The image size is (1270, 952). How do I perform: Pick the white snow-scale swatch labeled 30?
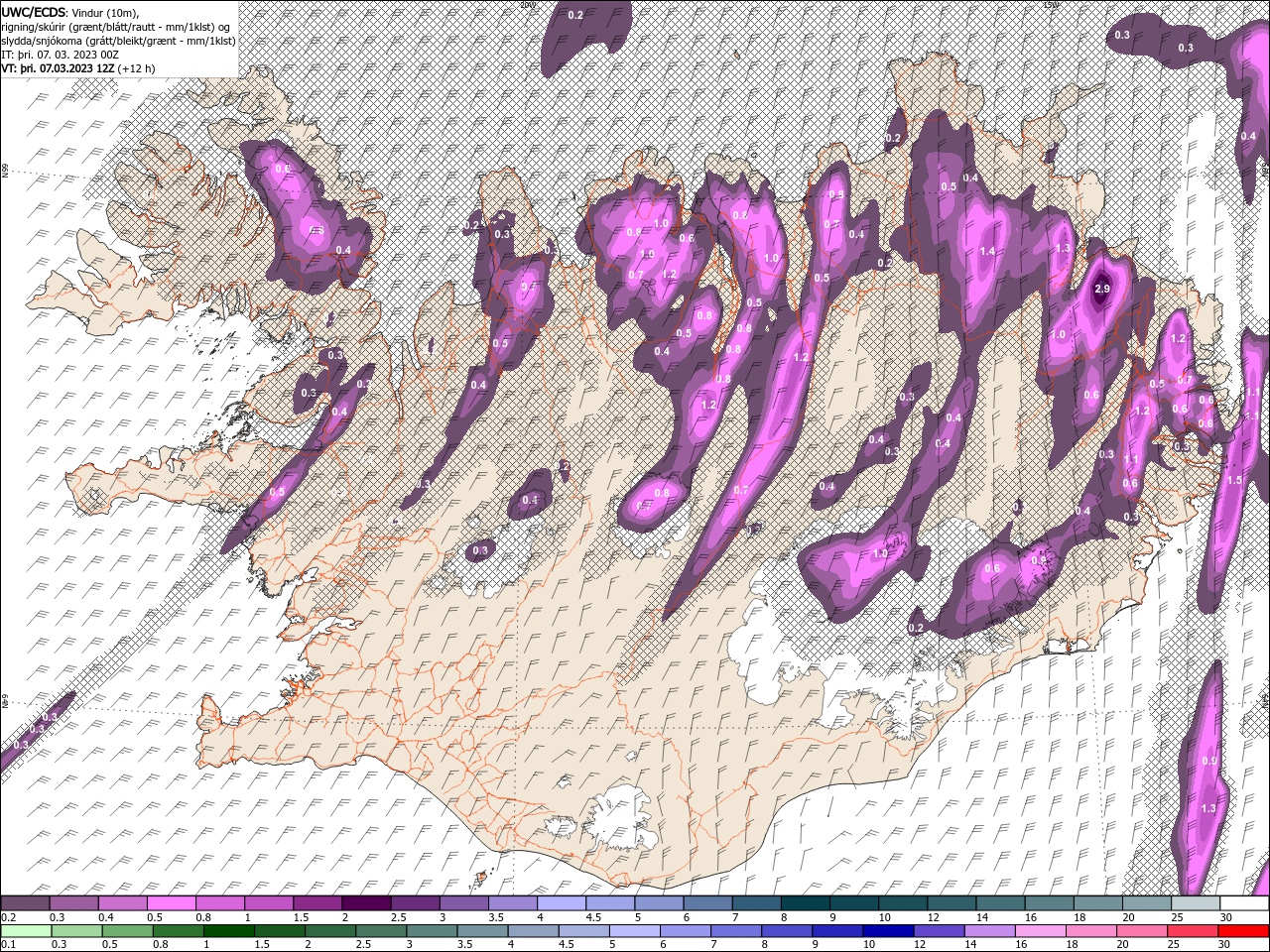(1245, 902)
